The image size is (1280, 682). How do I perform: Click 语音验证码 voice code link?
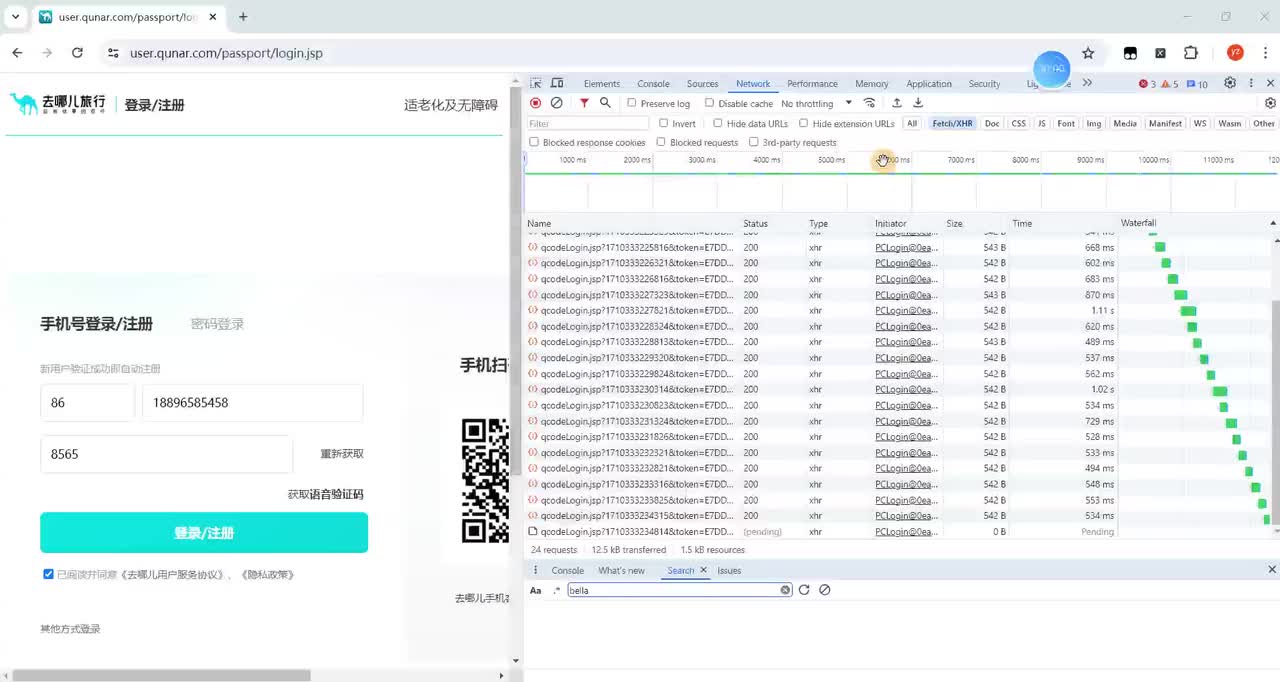[x=336, y=494]
